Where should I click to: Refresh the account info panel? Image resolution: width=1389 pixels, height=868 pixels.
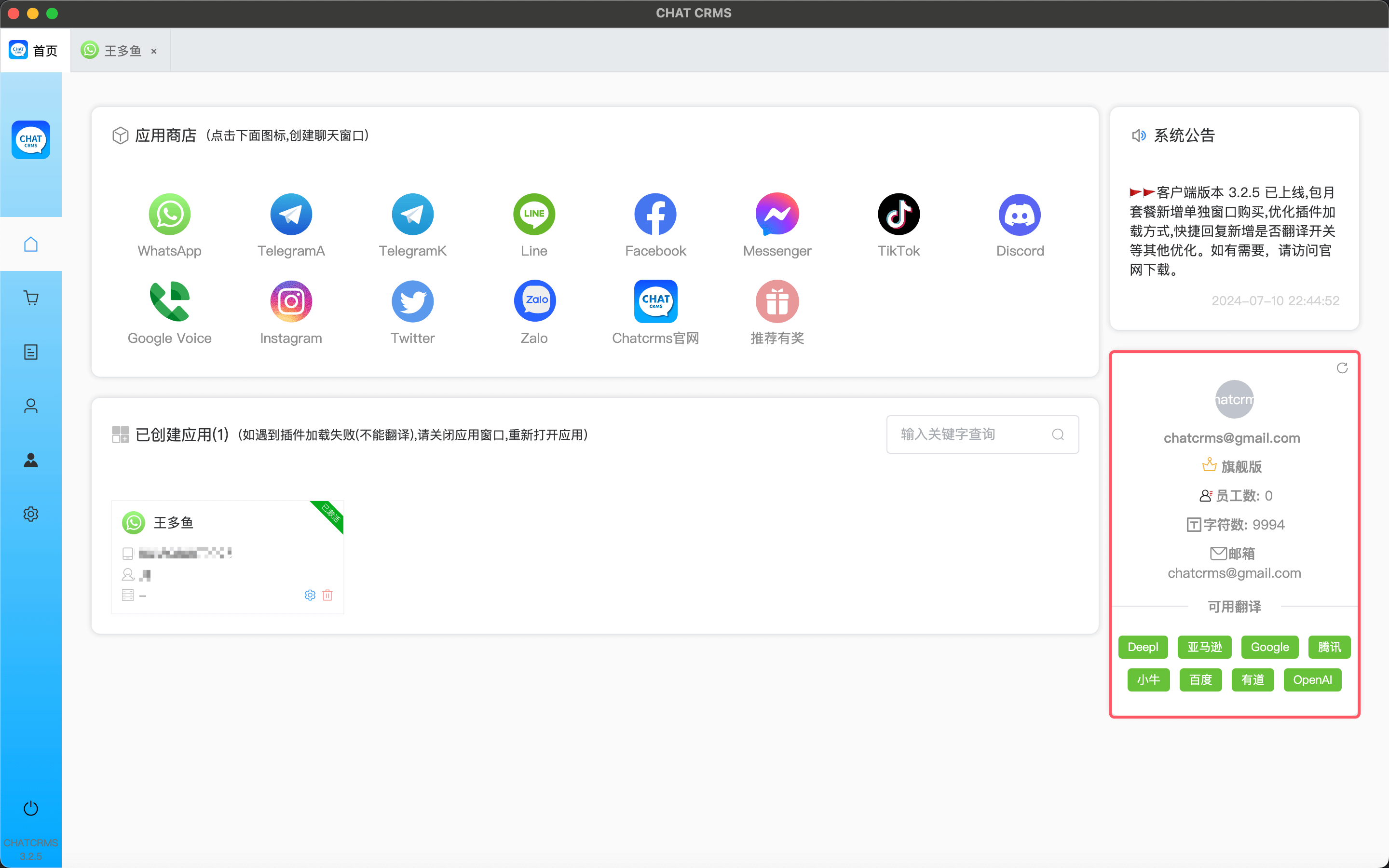[x=1342, y=368]
